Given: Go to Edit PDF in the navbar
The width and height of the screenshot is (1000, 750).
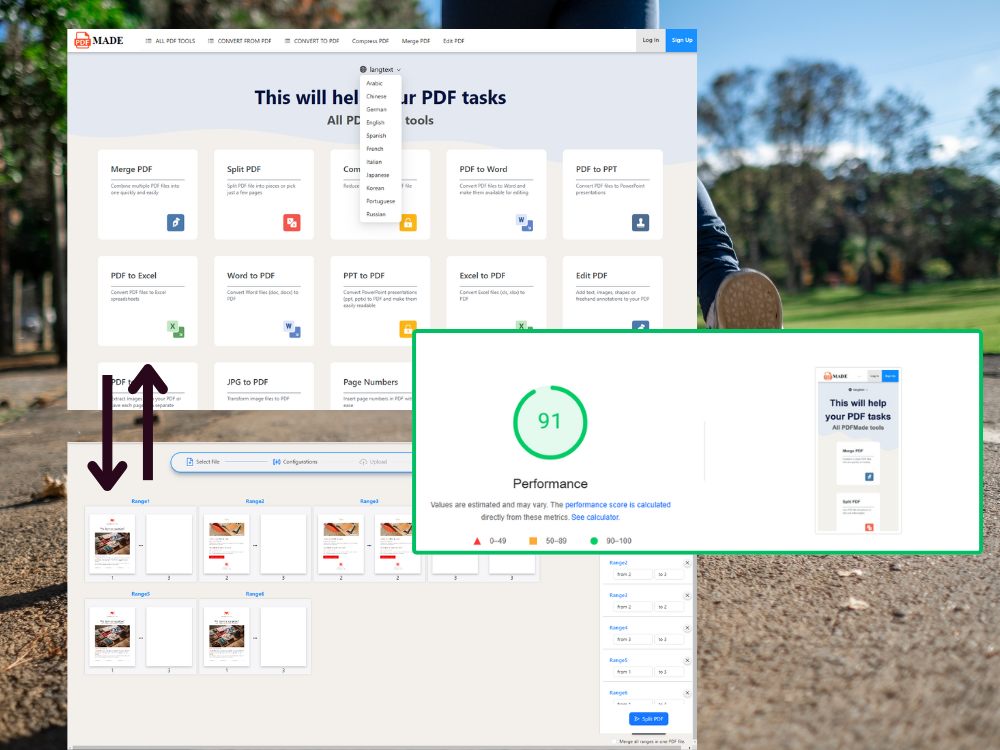Looking at the screenshot, I should [453, 41].
